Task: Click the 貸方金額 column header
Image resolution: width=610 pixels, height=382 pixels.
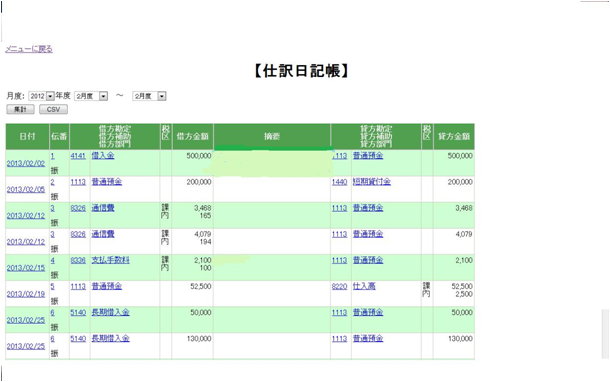Action: pos(454,137)
